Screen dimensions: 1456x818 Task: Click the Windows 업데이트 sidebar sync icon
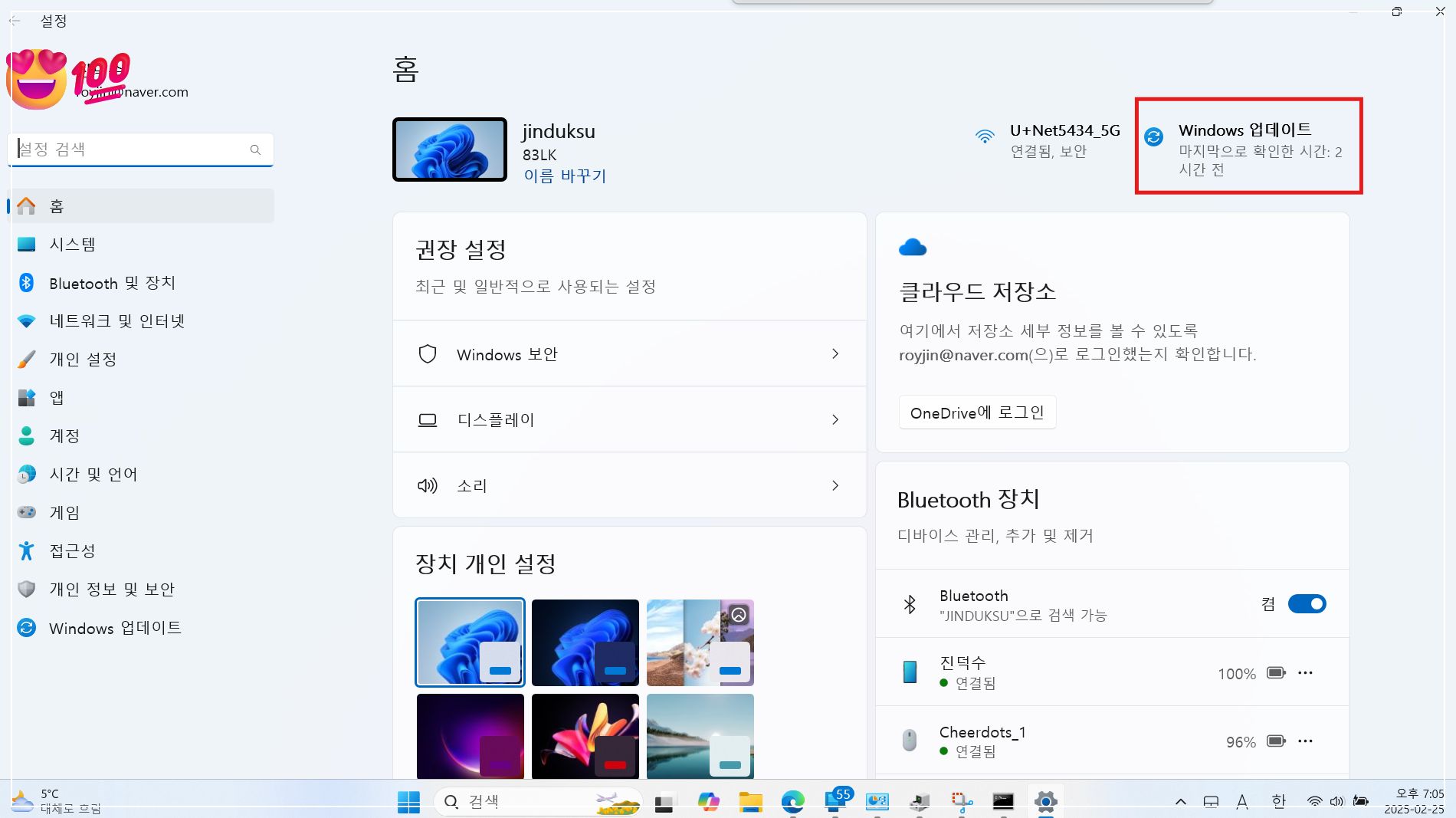pyautogui.click(x=27, y=628)
